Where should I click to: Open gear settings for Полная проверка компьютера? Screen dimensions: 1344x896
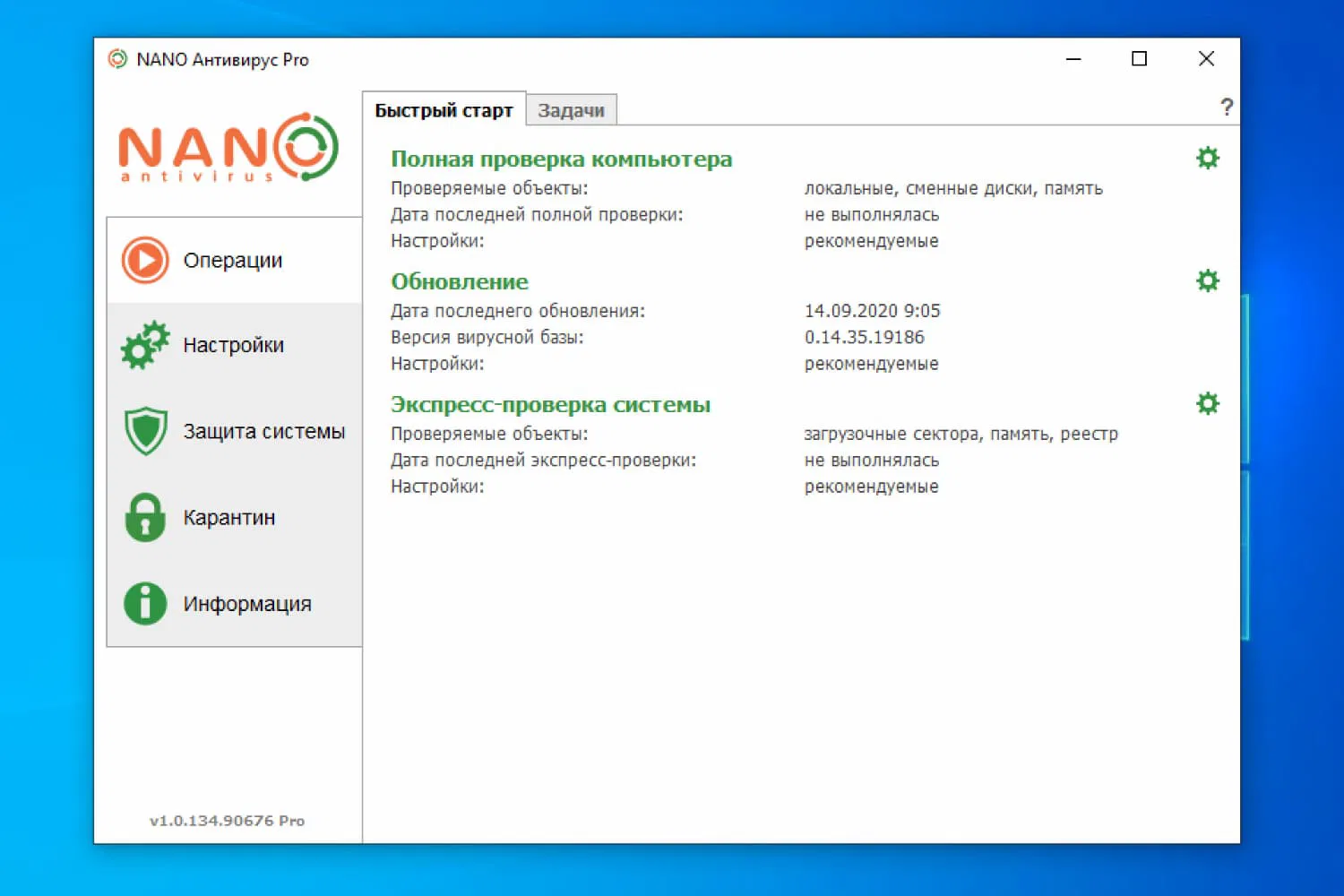(x=1207, y=158)
